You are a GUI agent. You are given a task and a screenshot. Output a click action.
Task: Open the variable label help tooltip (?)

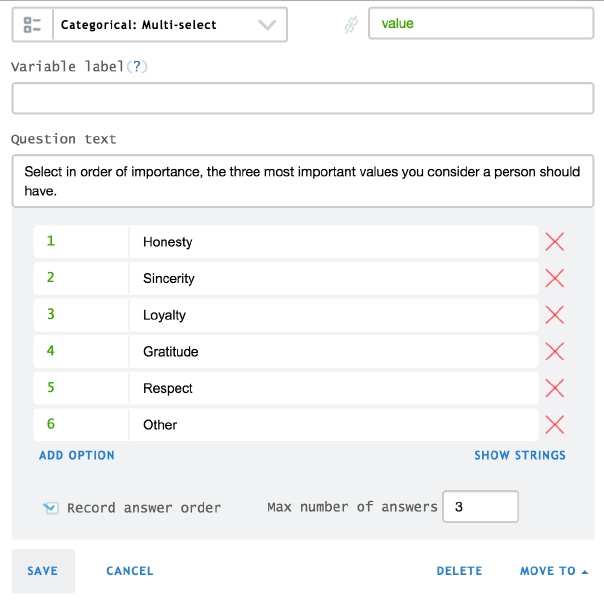(x=136, y=66)
